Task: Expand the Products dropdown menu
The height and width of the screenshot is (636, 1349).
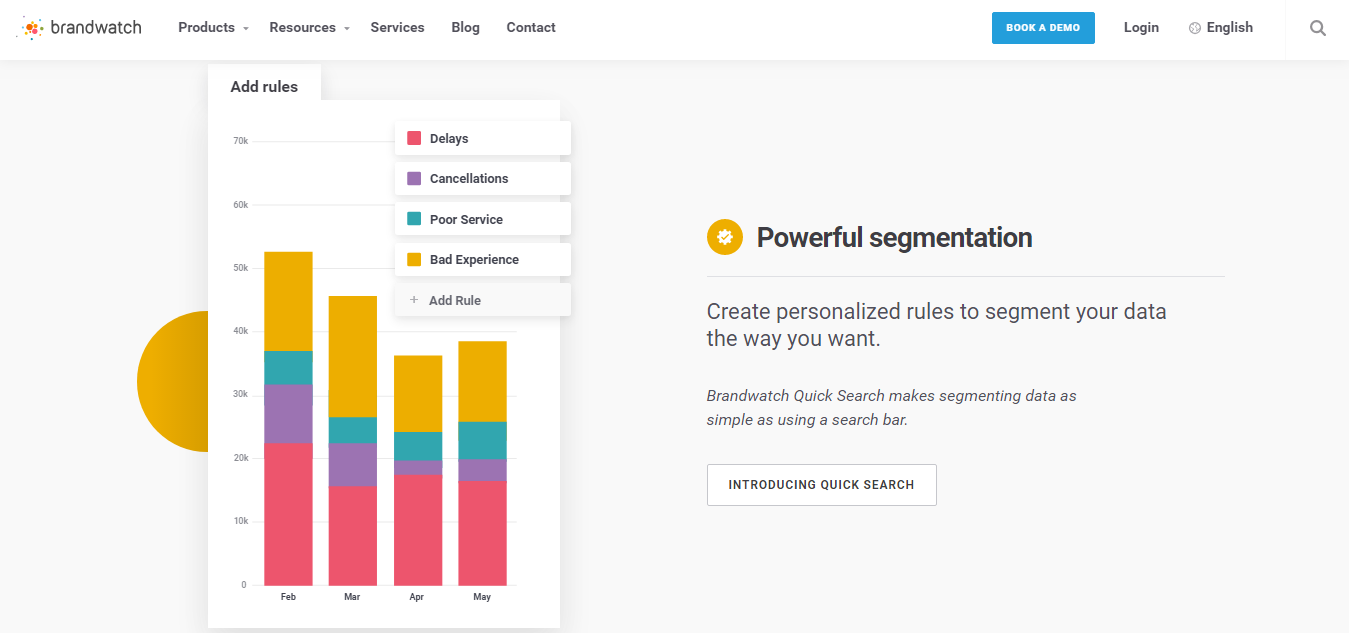Action: click(213, 28)
